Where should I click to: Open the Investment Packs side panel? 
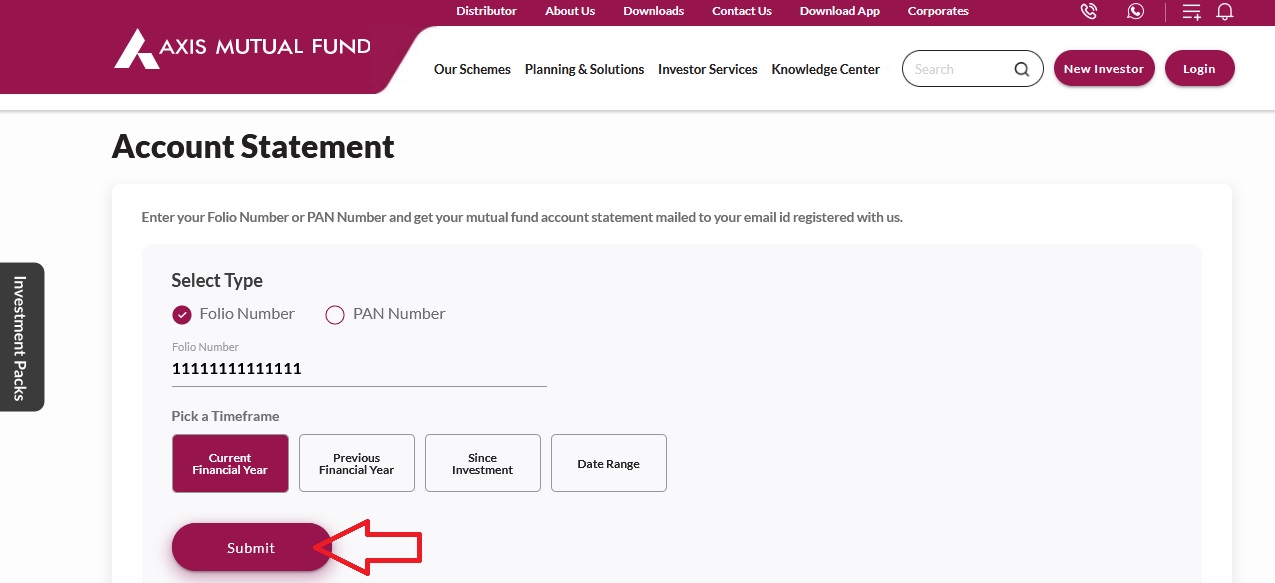21,337
